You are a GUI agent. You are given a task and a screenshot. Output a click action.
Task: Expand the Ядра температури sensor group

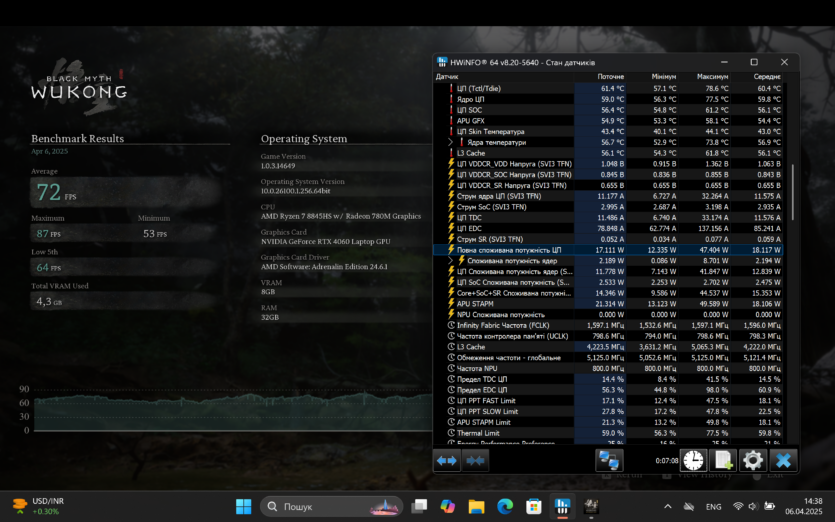[451, 142]
